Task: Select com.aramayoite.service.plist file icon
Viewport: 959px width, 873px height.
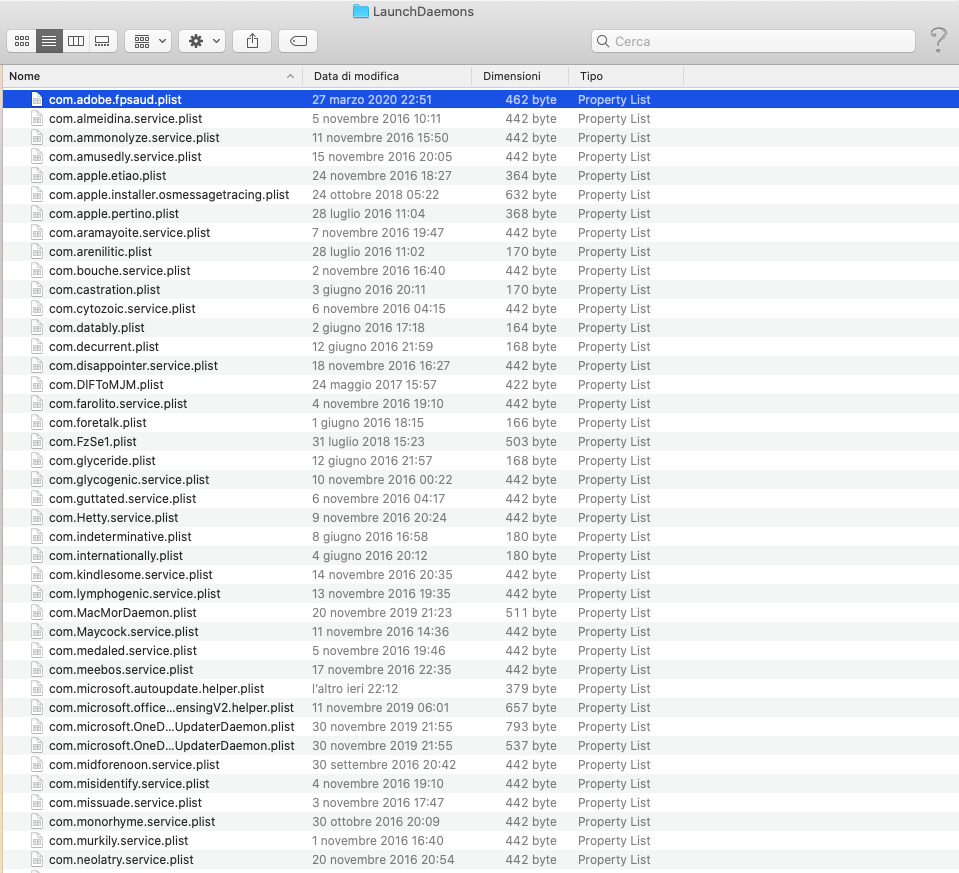Action: (x=37, y=232)
